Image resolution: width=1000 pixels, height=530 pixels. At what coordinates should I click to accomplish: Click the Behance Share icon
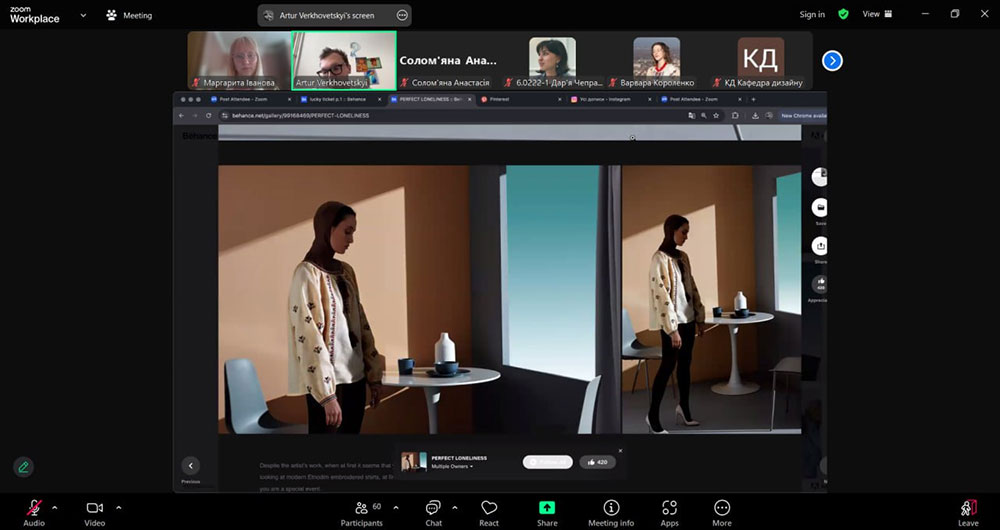click(820, 246)
